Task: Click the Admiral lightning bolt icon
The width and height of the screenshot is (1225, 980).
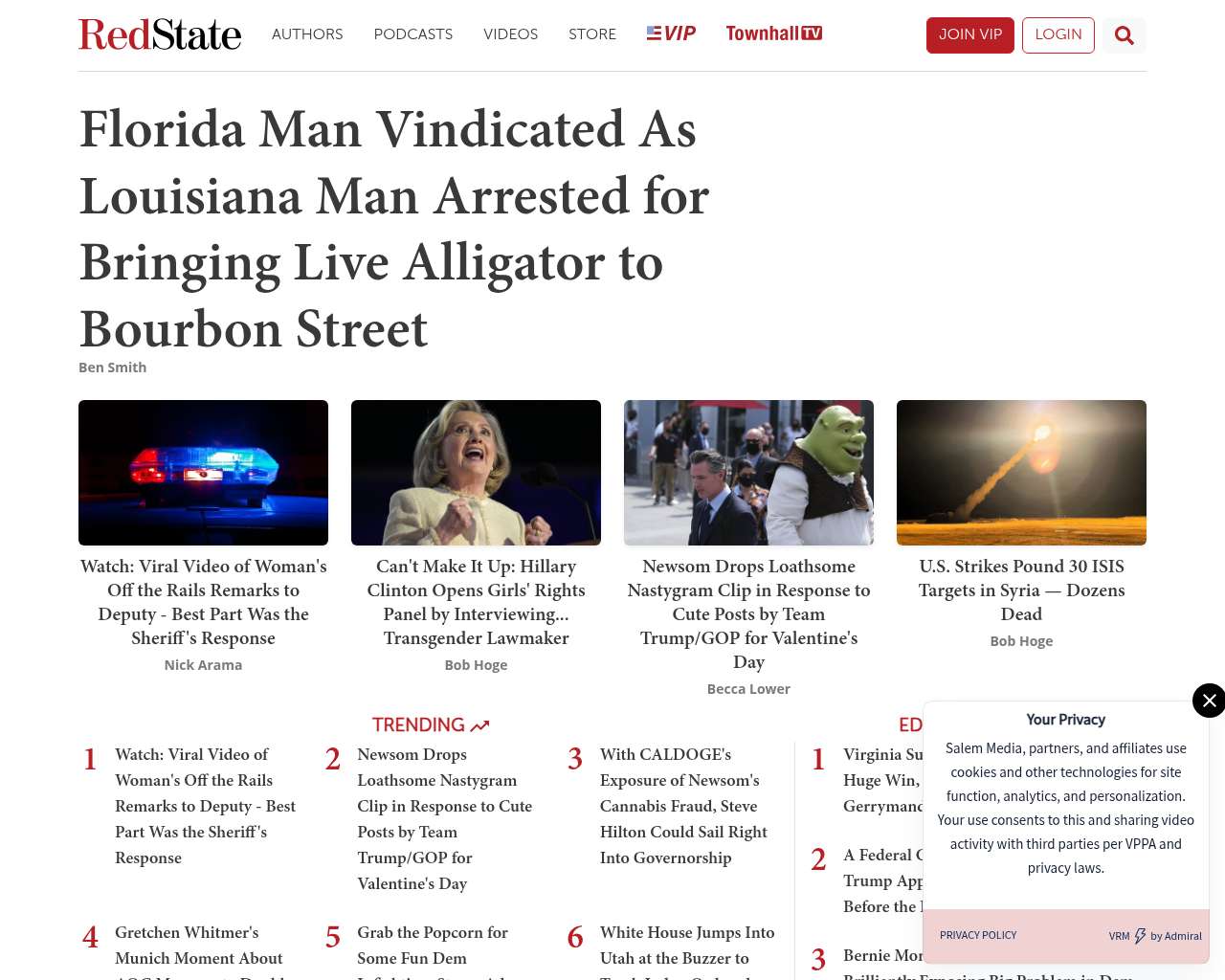Action: click(x=1140, y=936)
